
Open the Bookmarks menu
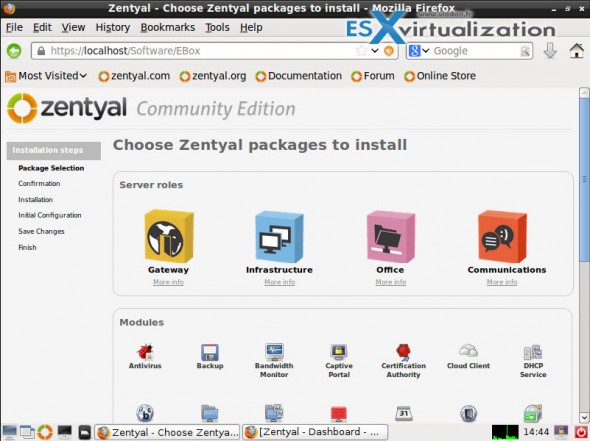click(168, 27)
